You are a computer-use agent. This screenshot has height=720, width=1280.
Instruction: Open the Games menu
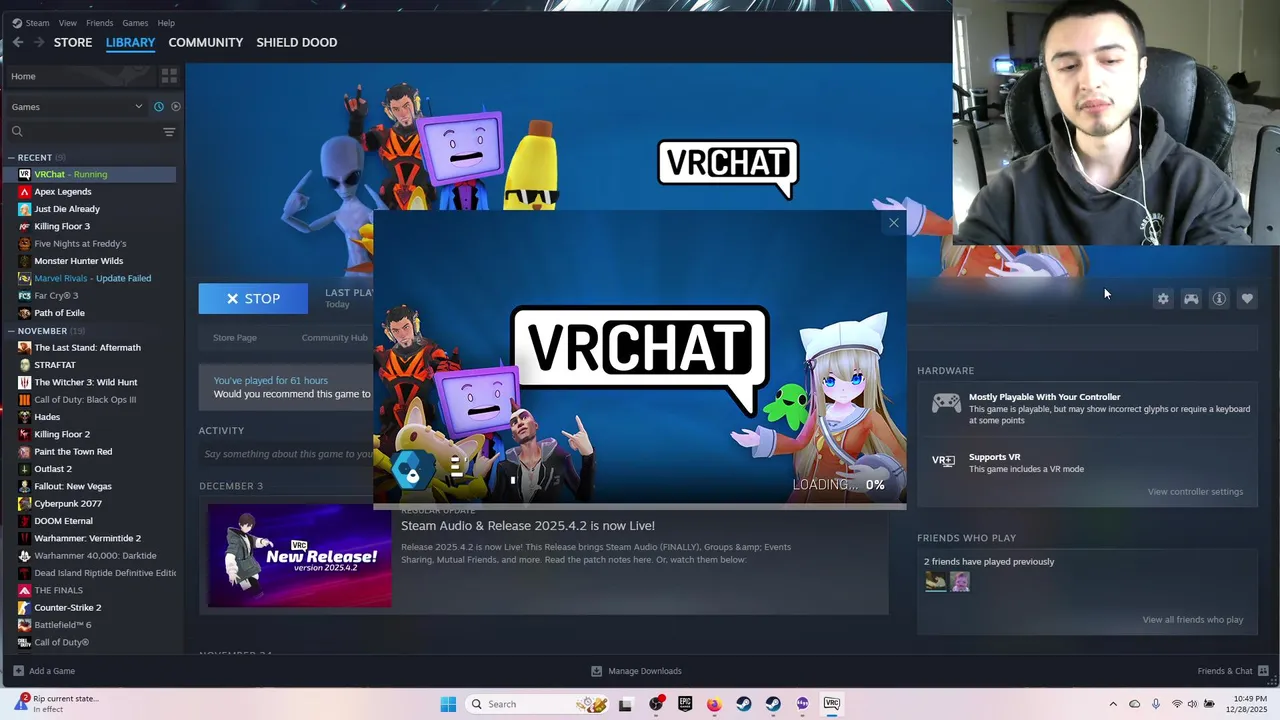point(135,23)
